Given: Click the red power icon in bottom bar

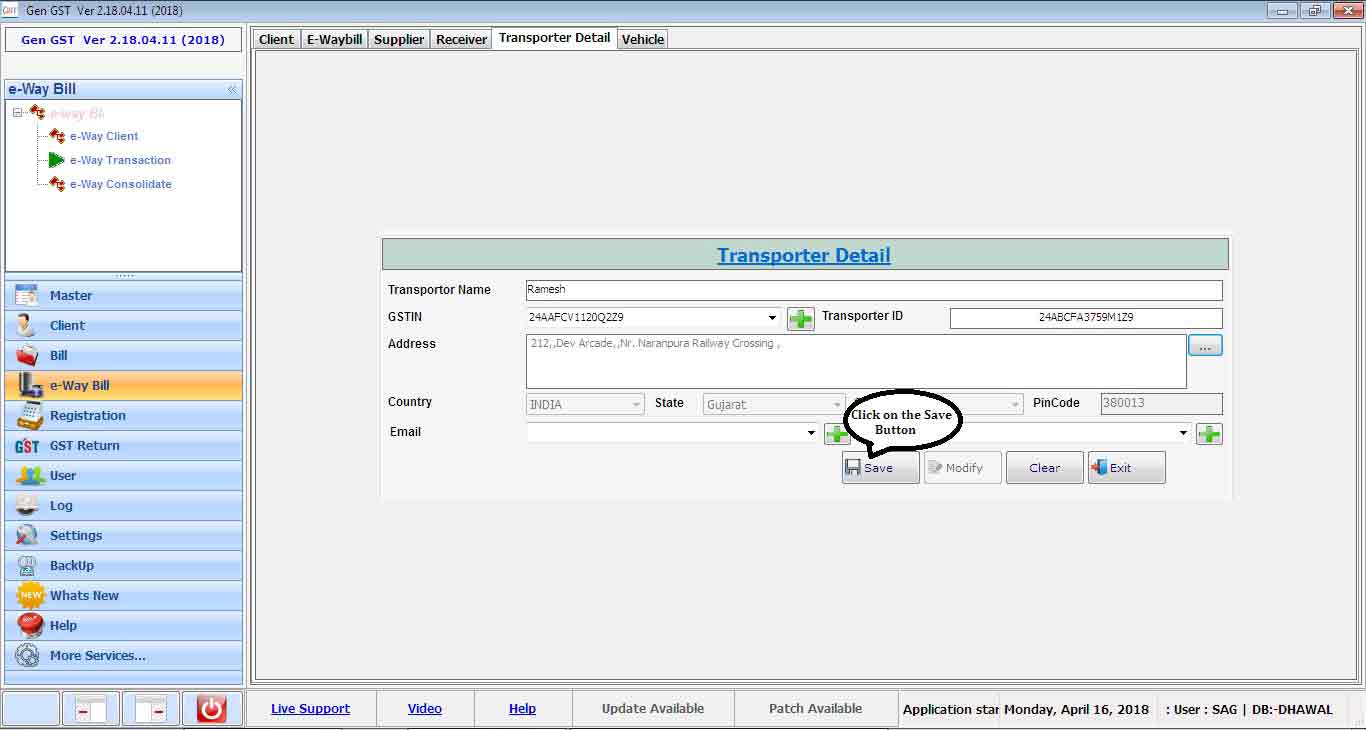Looking at the screenshot, I should pyautogui.click(x=211, y=709).
